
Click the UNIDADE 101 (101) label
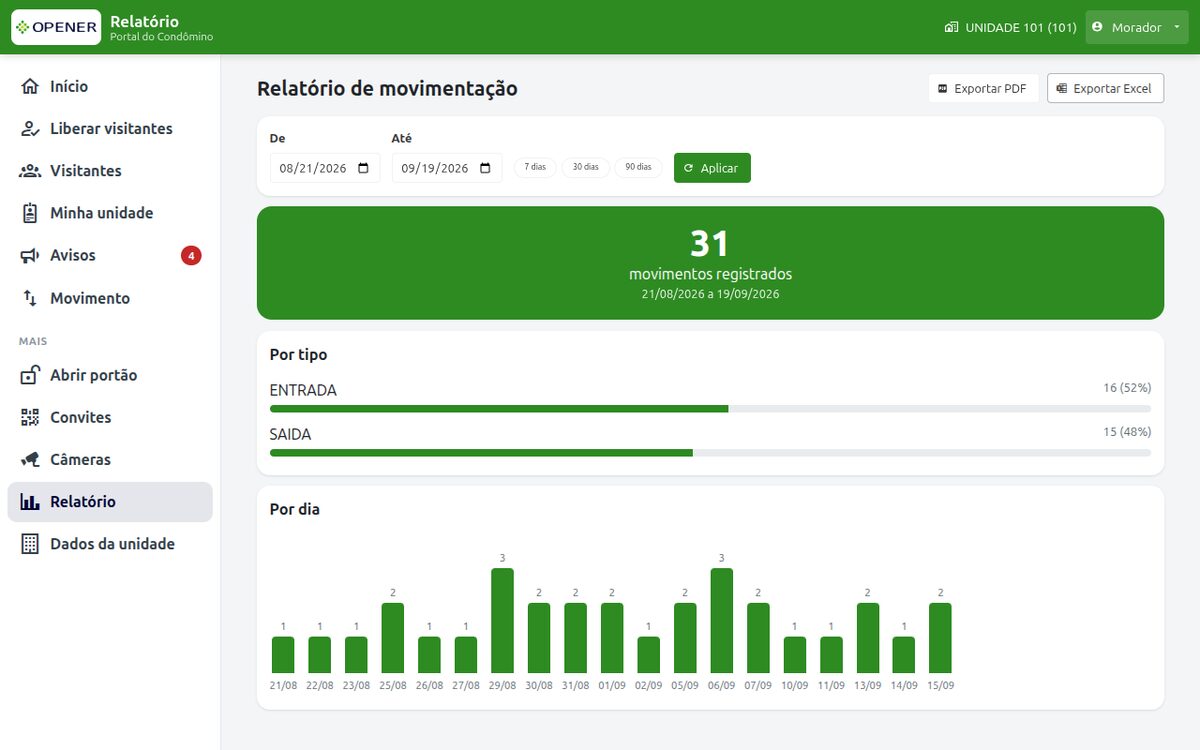[1021, 27]
